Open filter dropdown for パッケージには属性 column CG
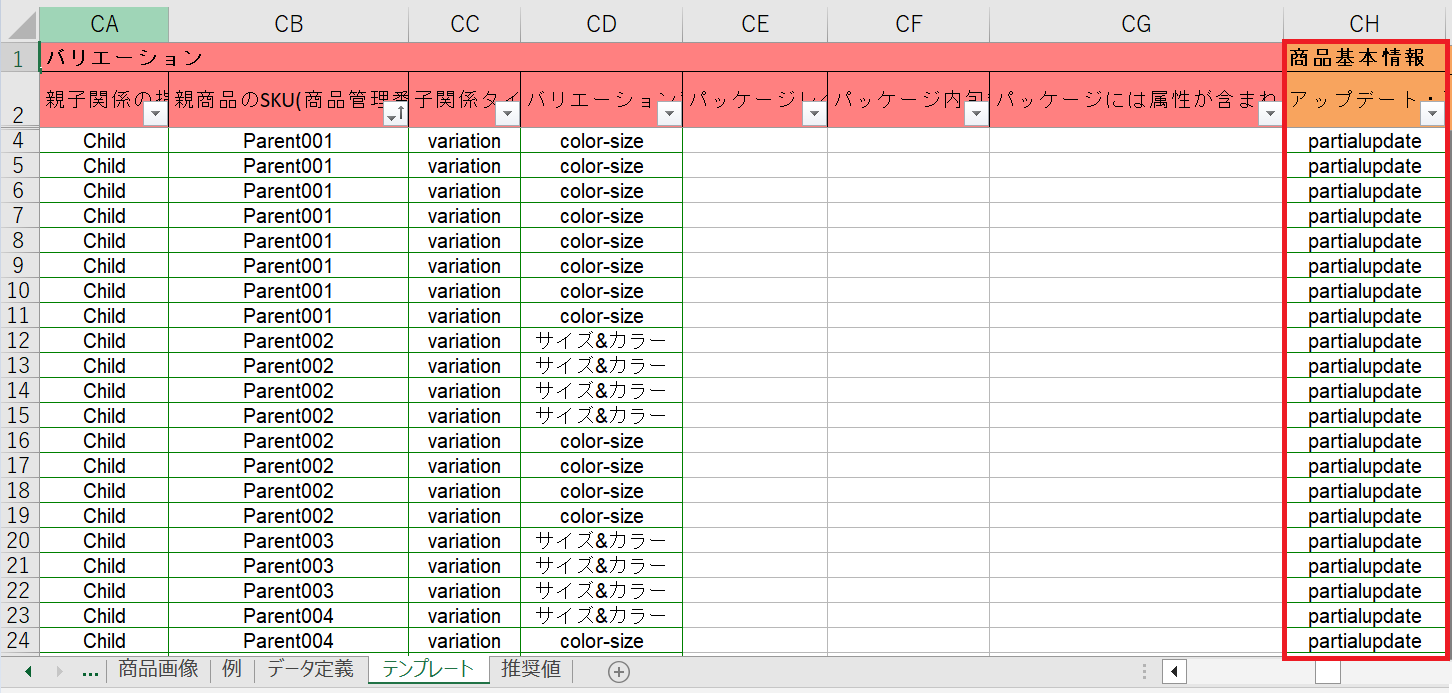1456x693 pixels. coord(1270,115)
